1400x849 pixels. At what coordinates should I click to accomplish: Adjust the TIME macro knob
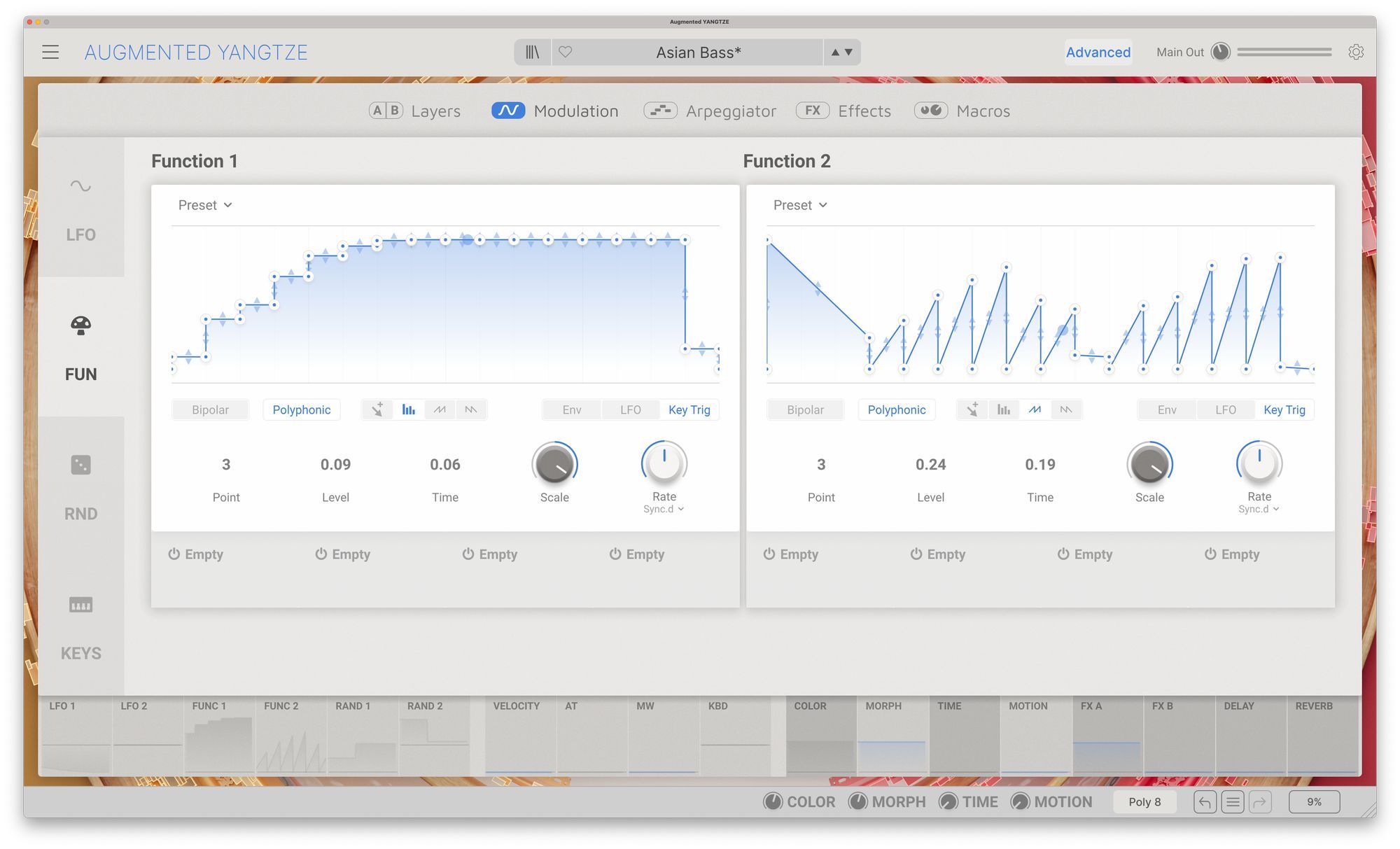(948, 802)
